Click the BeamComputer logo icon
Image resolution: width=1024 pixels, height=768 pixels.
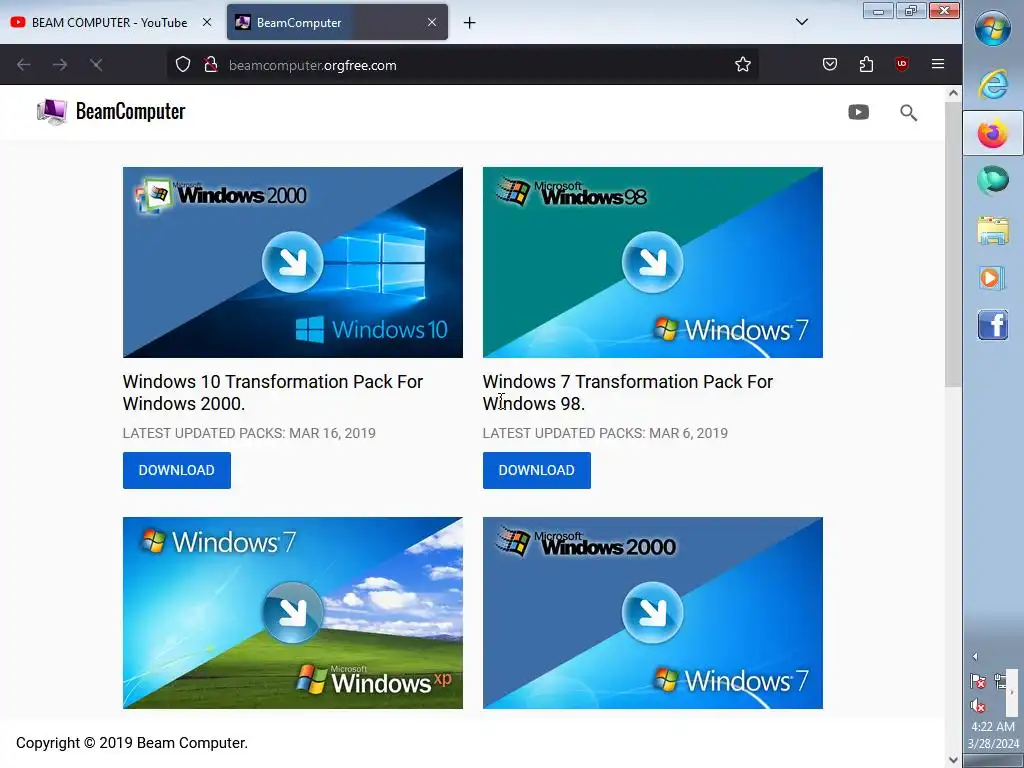point(52,112)
